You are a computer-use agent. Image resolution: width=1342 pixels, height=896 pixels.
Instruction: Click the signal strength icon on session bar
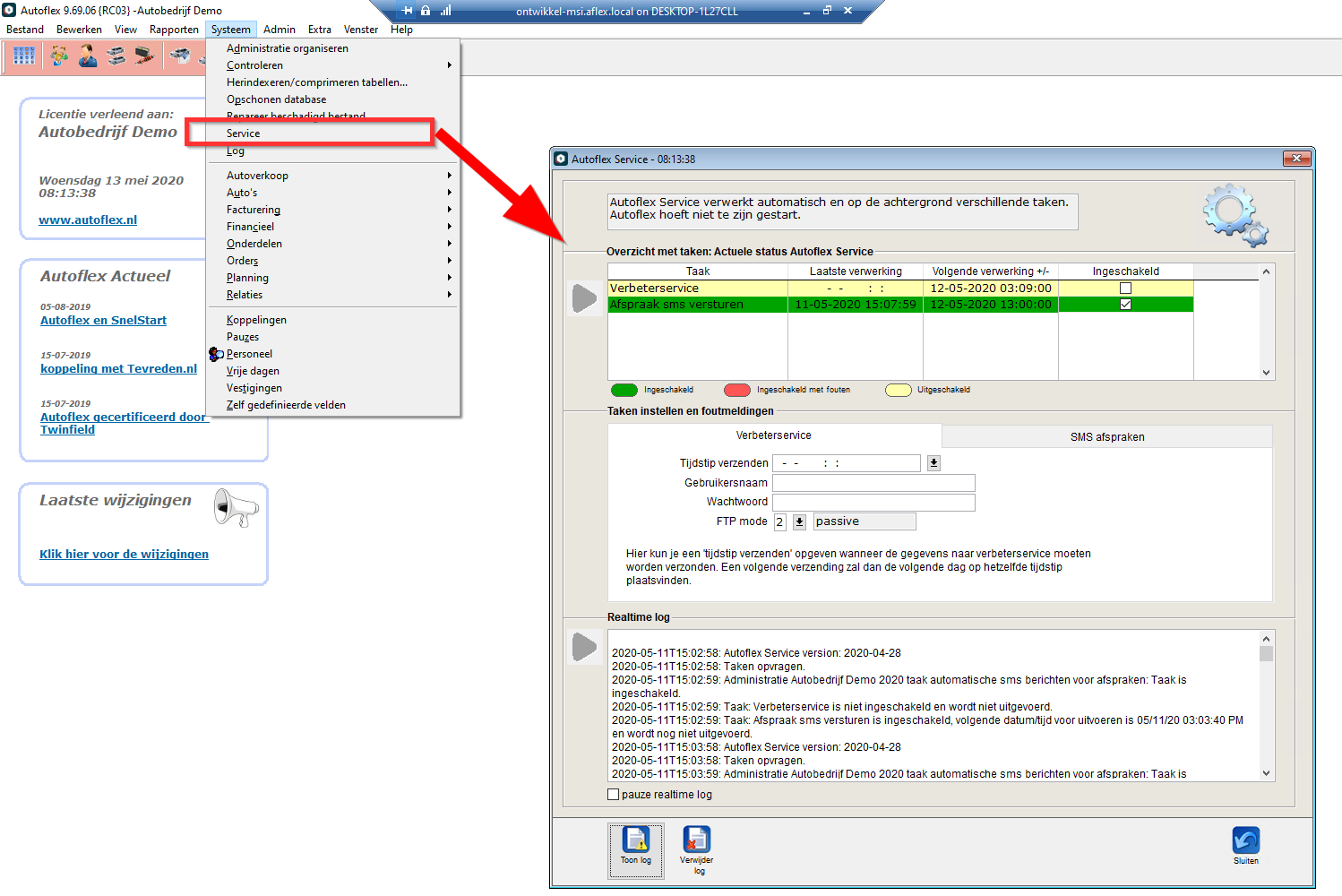445,11
